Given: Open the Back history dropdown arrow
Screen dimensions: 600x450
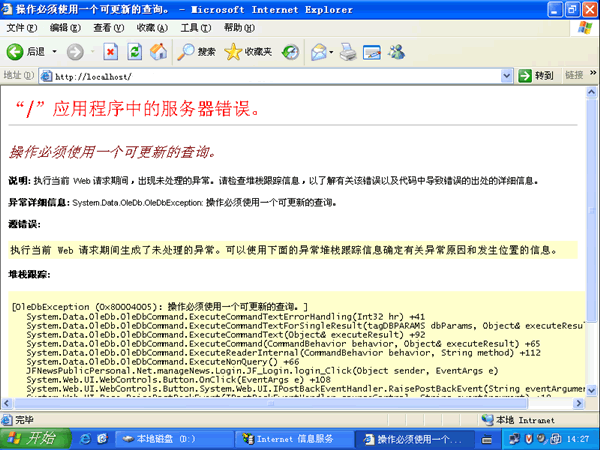Looking at the screenshot, I should point(55,52).
